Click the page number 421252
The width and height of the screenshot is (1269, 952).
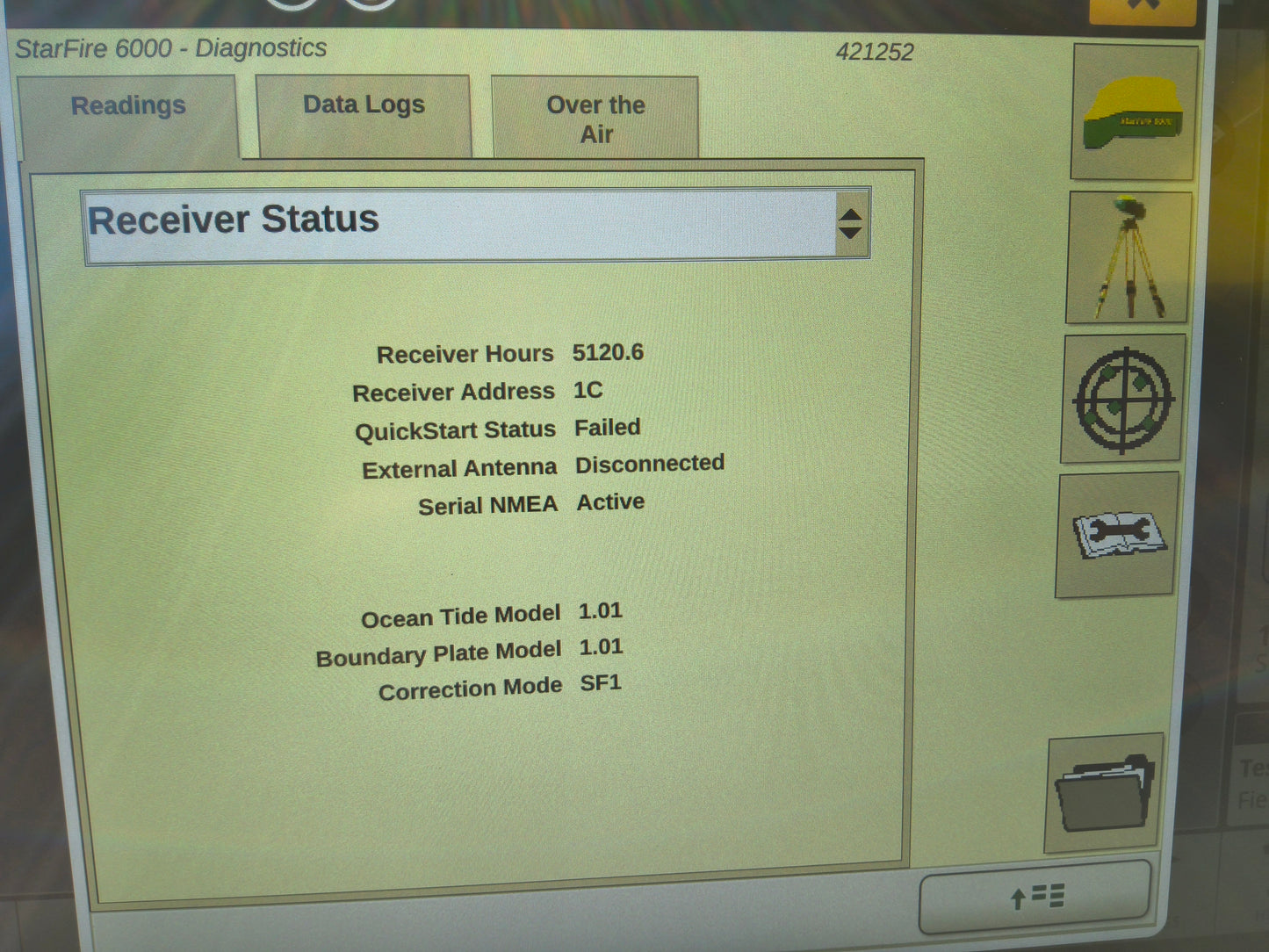click(x=876, y=53)
